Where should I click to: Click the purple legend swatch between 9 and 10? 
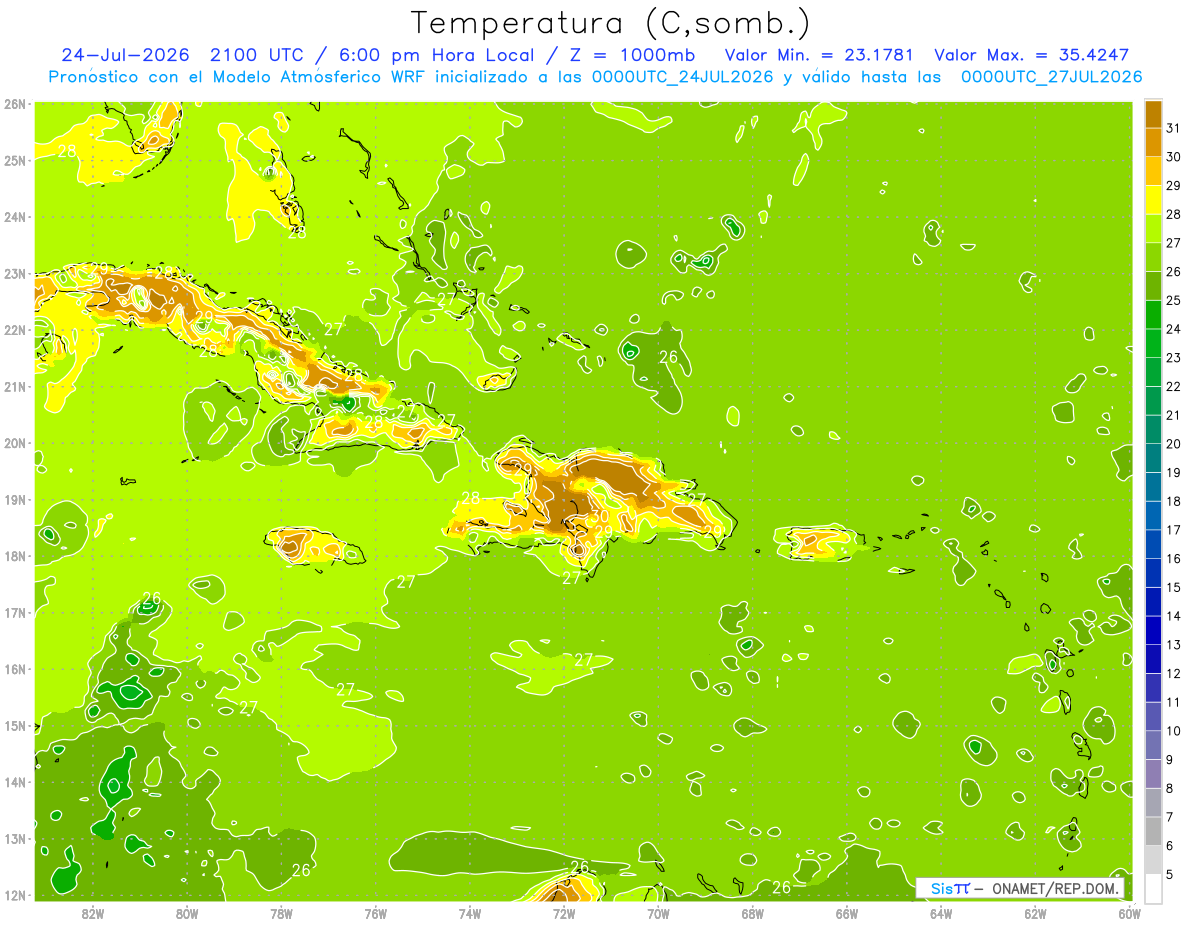(x=1153, y=745)
